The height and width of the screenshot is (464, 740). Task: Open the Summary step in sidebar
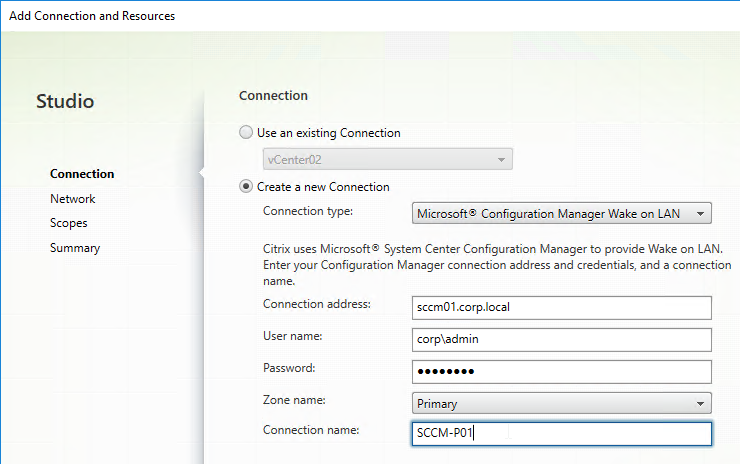pyautogui.click(x=75, y=248)
